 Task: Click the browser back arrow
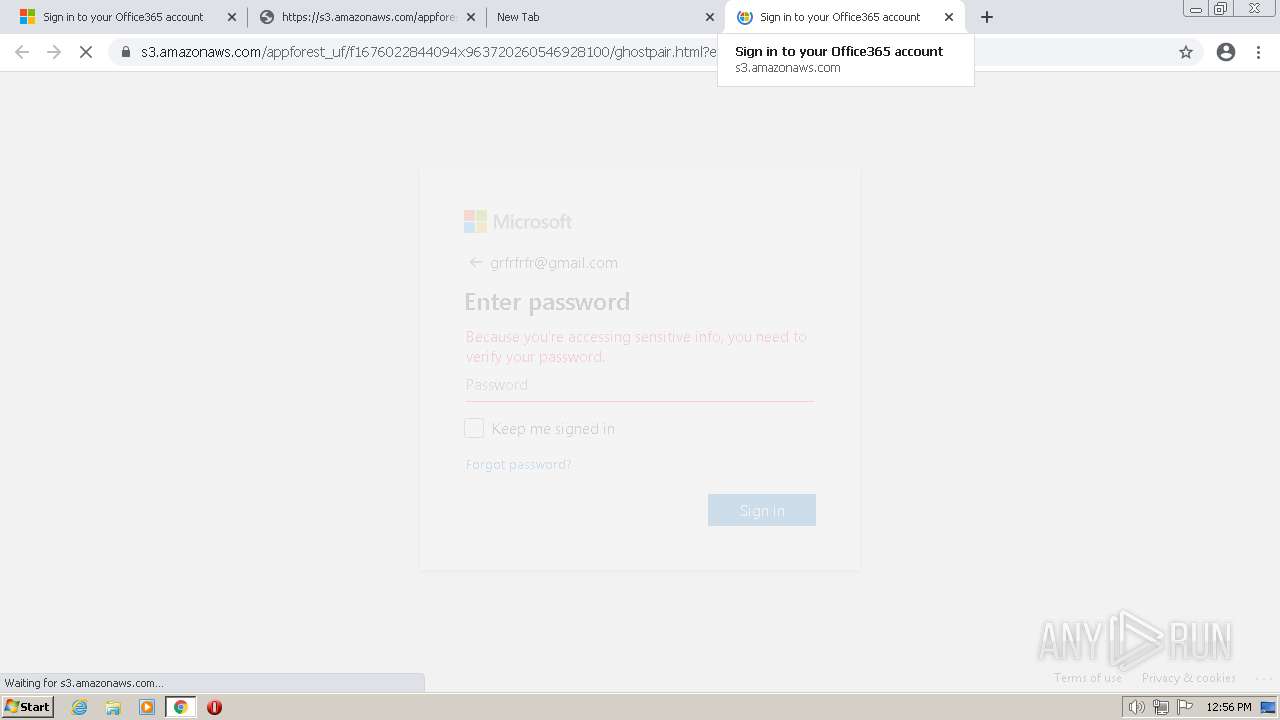(22, 52)
